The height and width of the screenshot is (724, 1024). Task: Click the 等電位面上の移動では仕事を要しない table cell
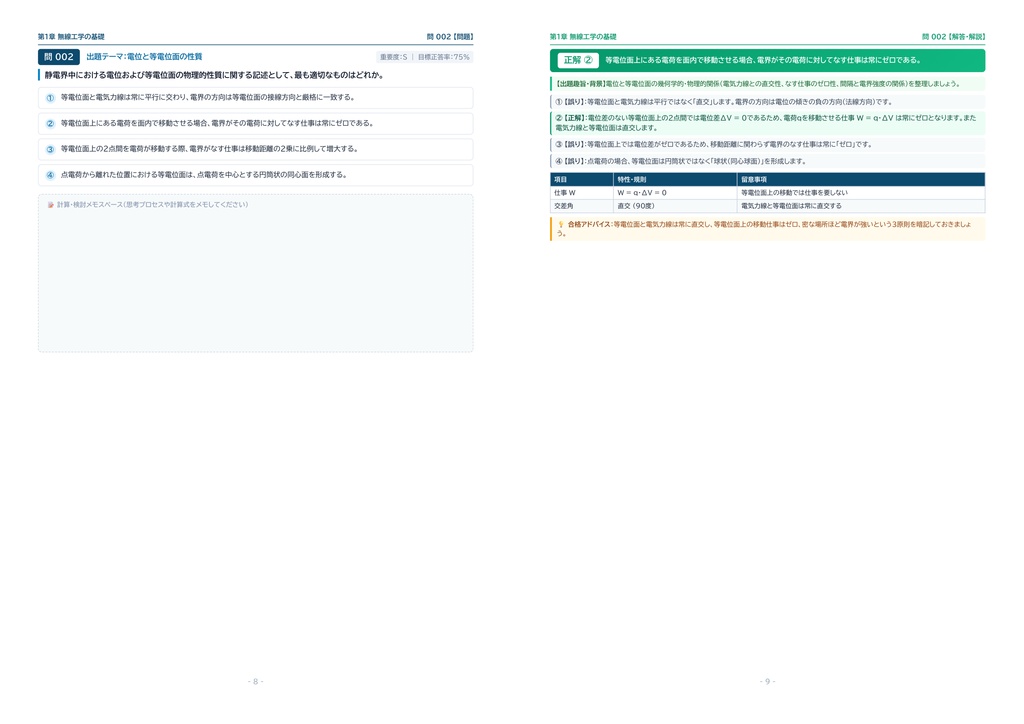[861, 193]
